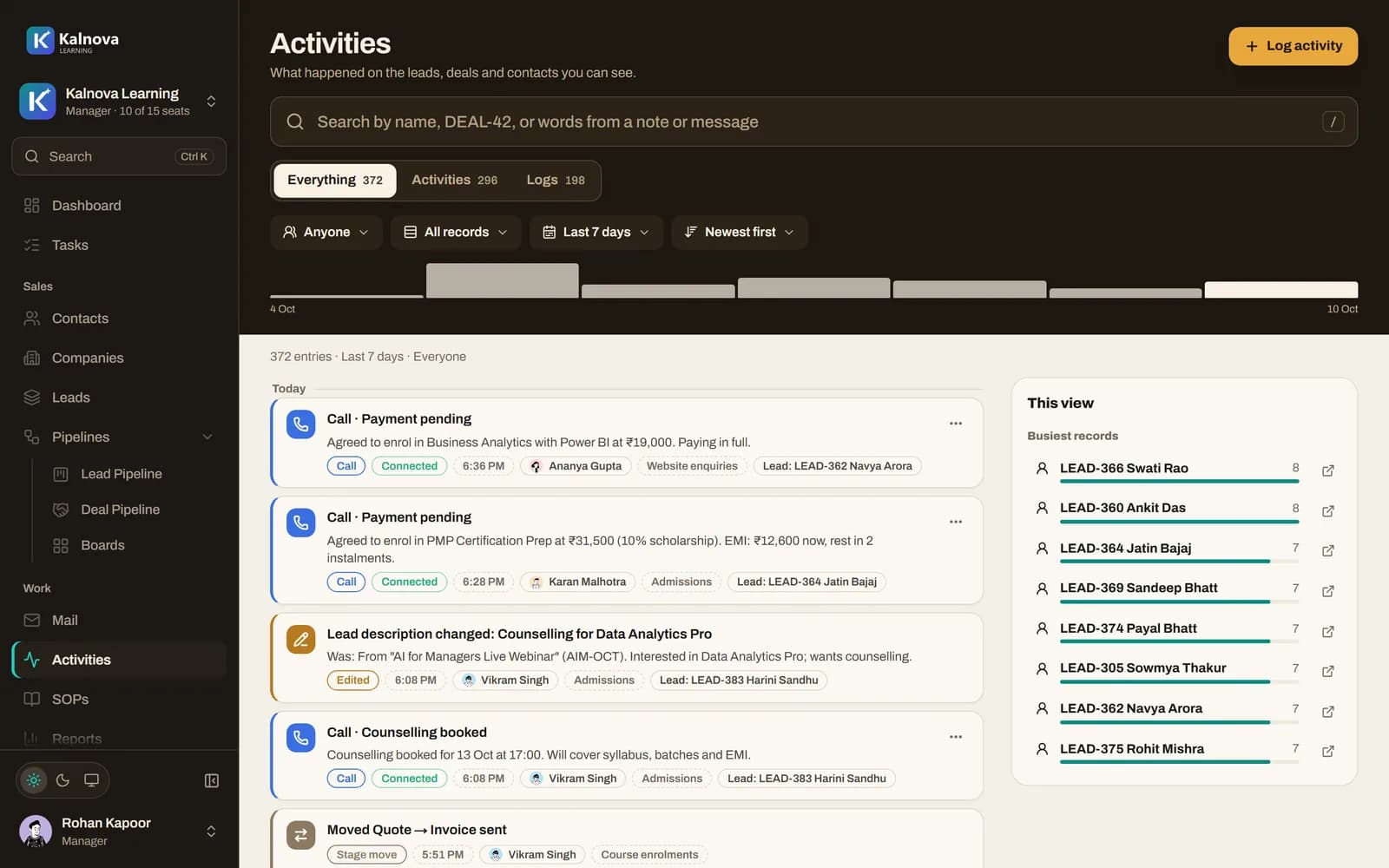Open the Anyone filter dropdown
This screenshot has height=868, width=1389.
click(x=326, y=233)
